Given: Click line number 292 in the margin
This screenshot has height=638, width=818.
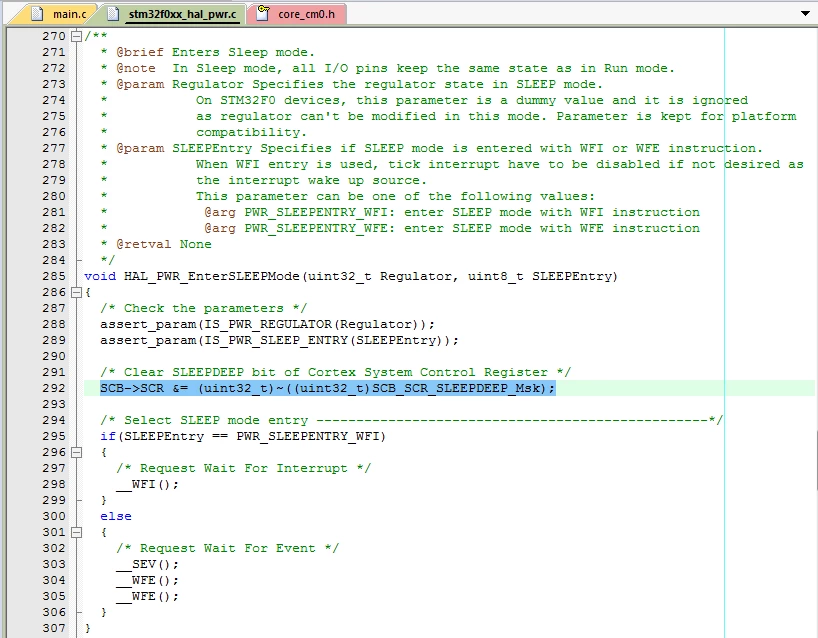Looking at the screenshot, I should (54, 388).
